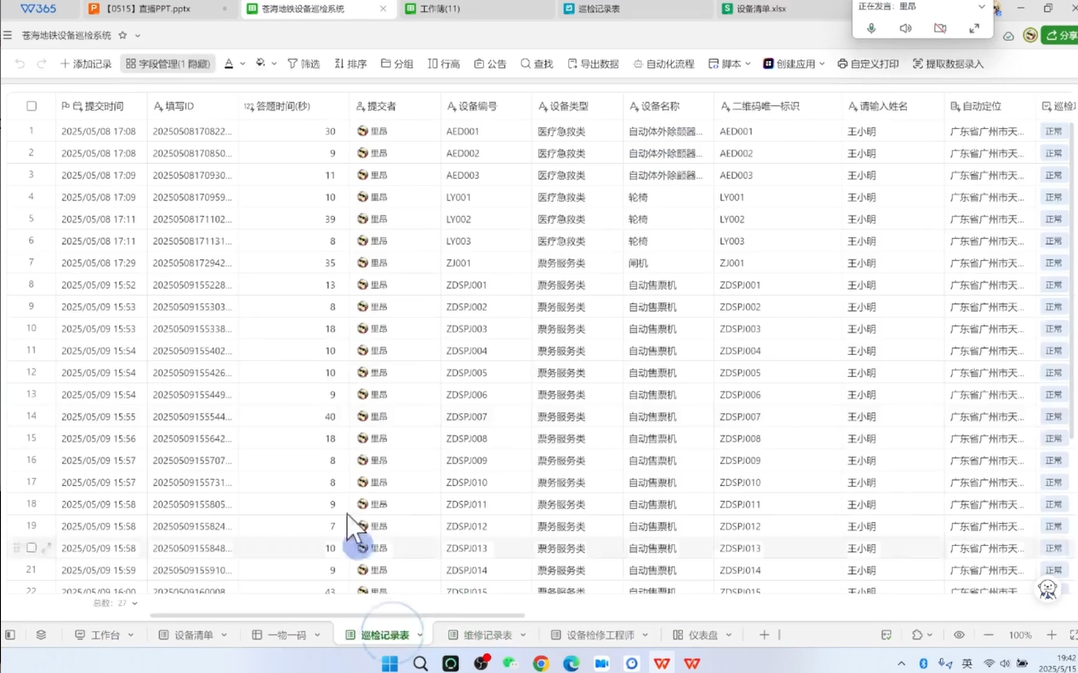Click the zoom in plus button
Viewport: 1078px width, 673px height.
(1051, 635)
